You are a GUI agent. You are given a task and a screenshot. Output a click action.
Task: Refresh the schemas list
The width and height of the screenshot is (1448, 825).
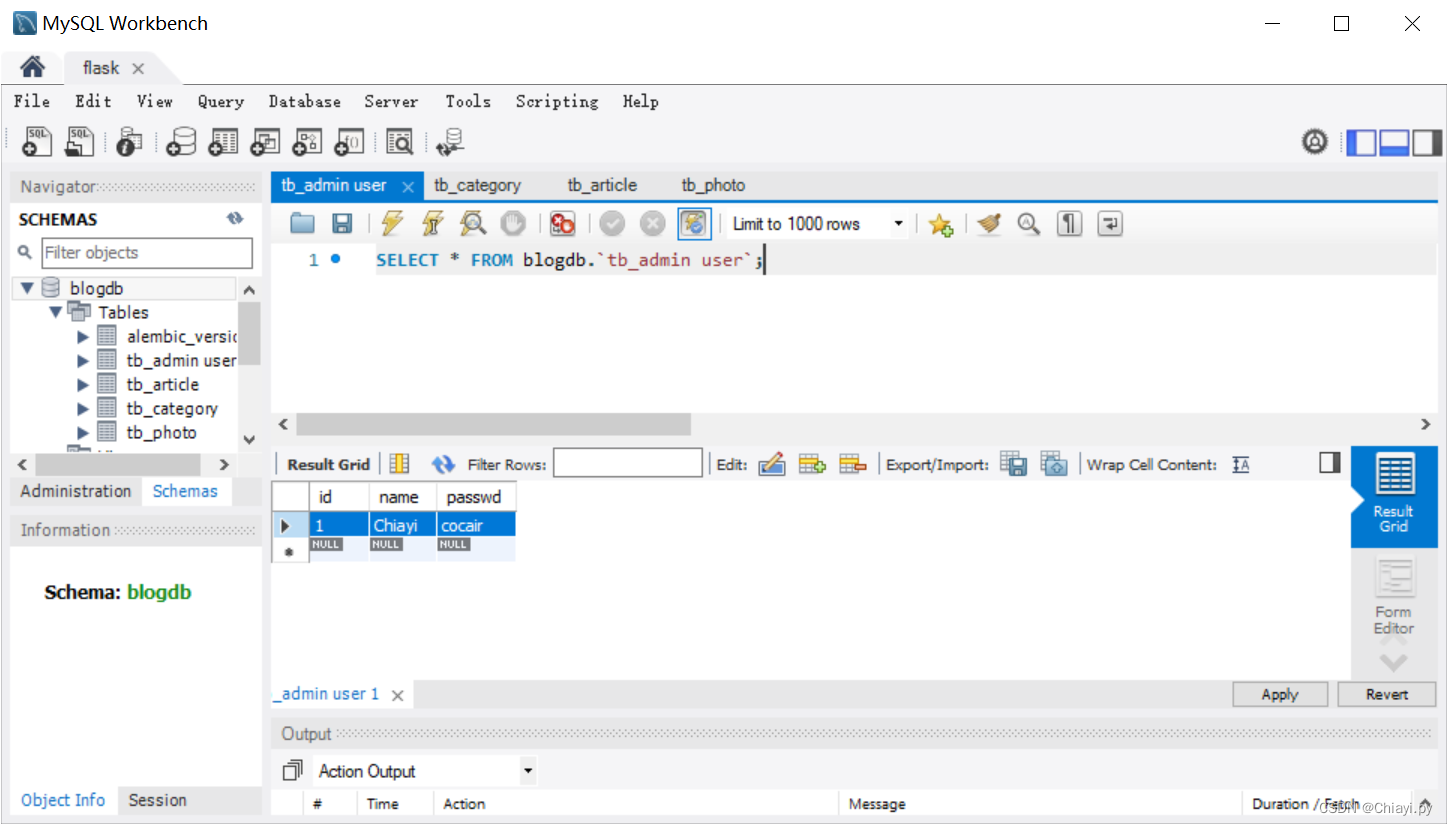point(235,219)
